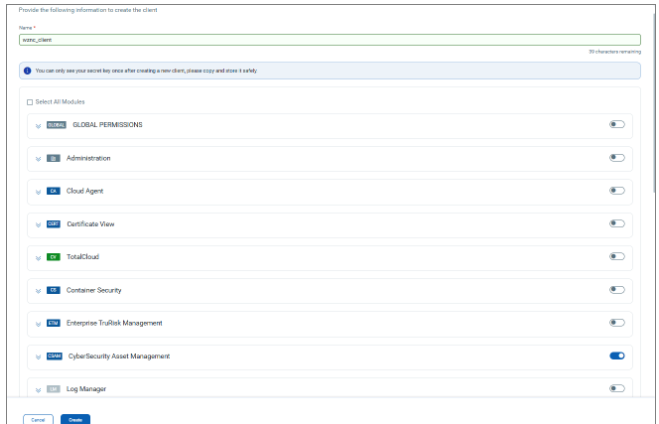
Task: Click the Log Manager label
Action: (x=86, y=389)
